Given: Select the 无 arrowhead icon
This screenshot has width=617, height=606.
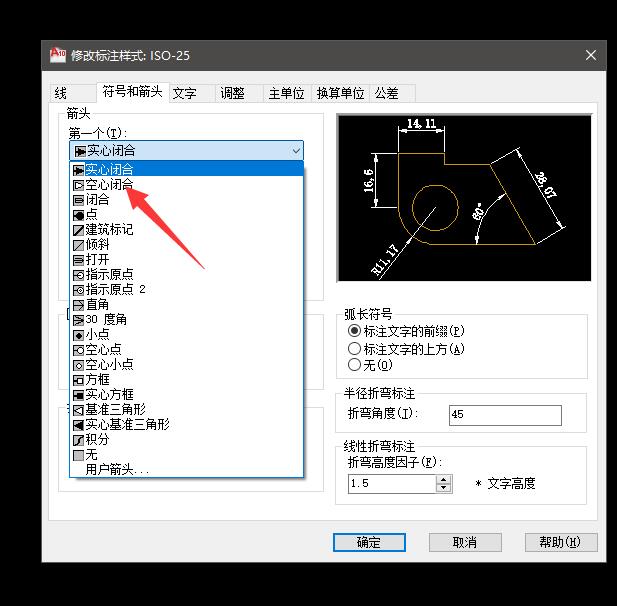Looking at the screenshot, I should pos(79,455).
